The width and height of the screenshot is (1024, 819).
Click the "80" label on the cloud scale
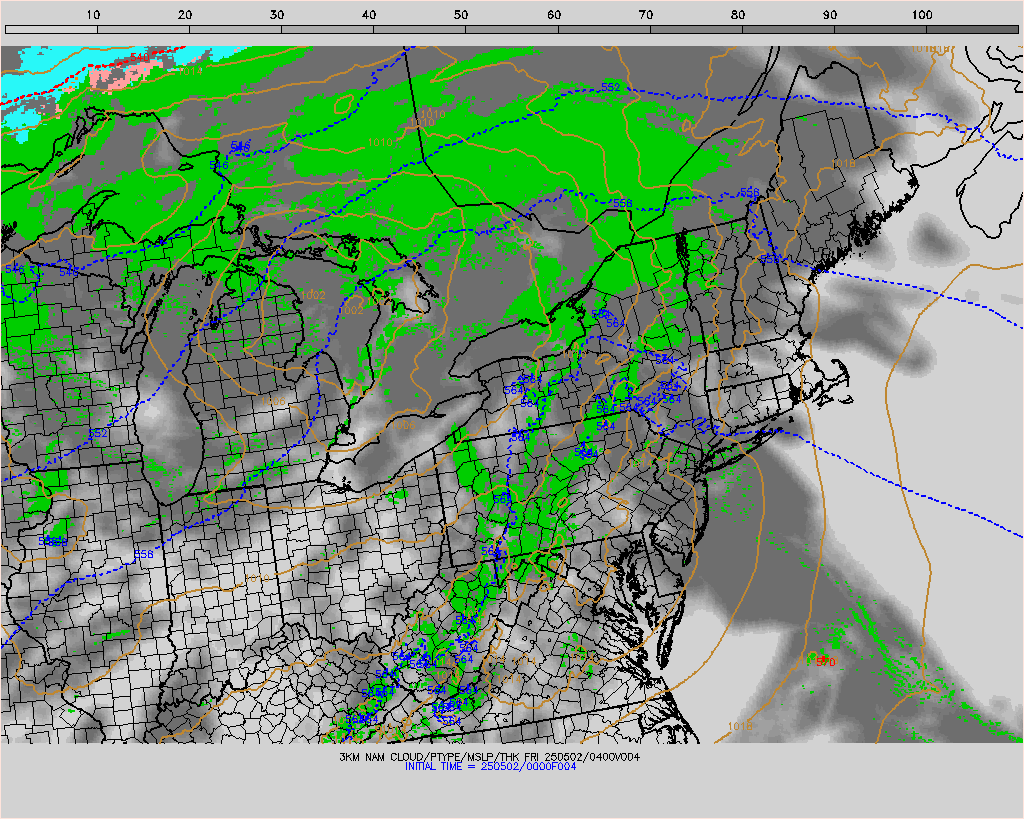coord(738,14)
